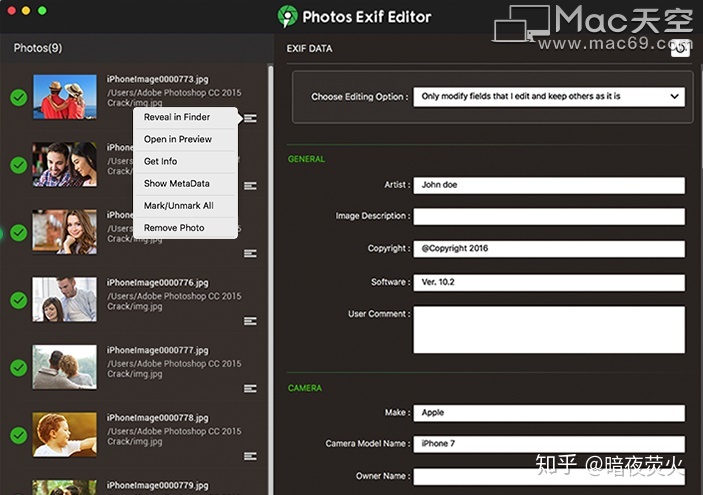Screen dimensions: 703x495
Task: Open options icon beside the smiling woman photo
Action: point(250,253)
